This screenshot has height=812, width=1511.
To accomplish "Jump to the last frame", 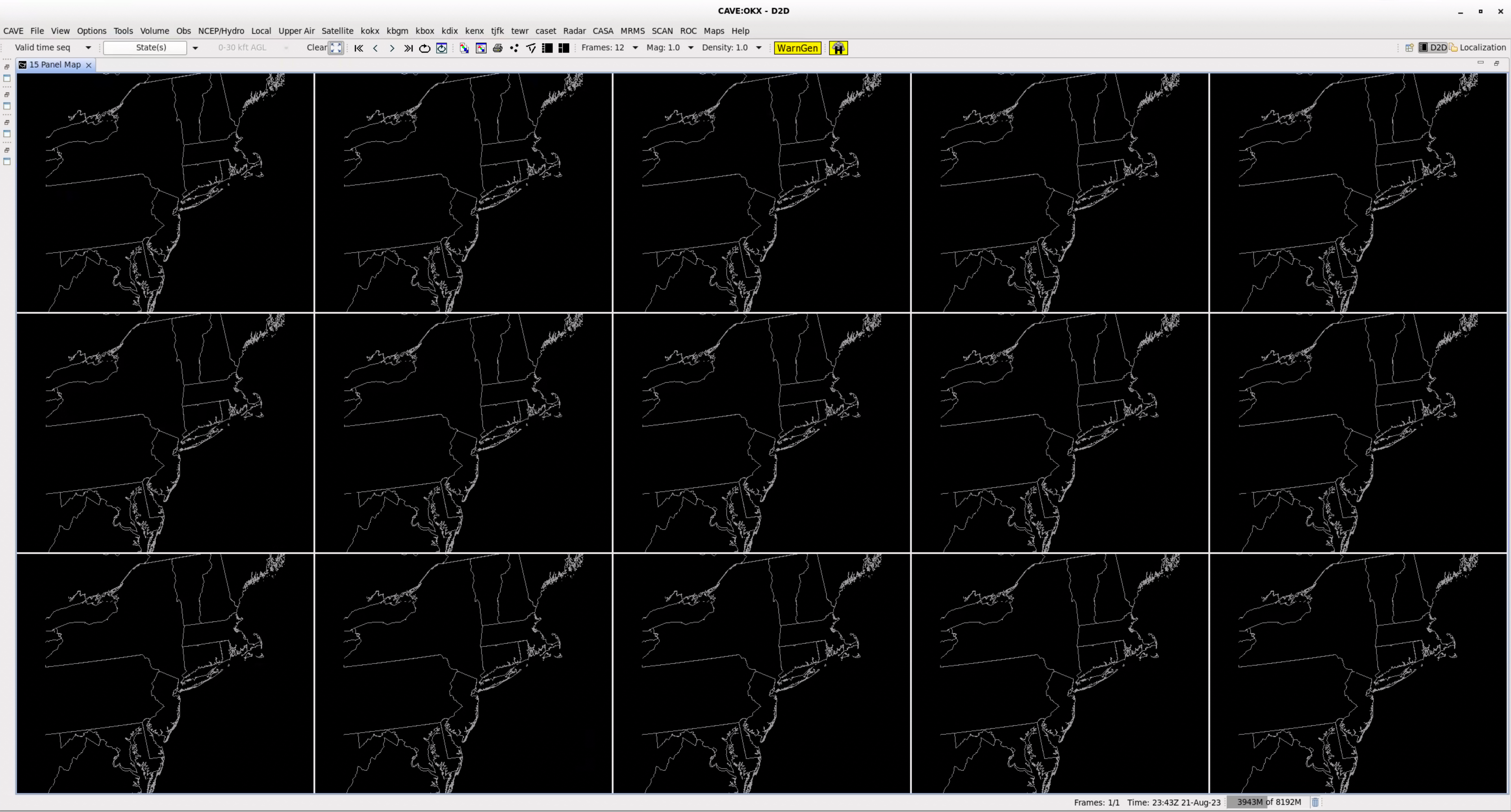I will [408, 48].
